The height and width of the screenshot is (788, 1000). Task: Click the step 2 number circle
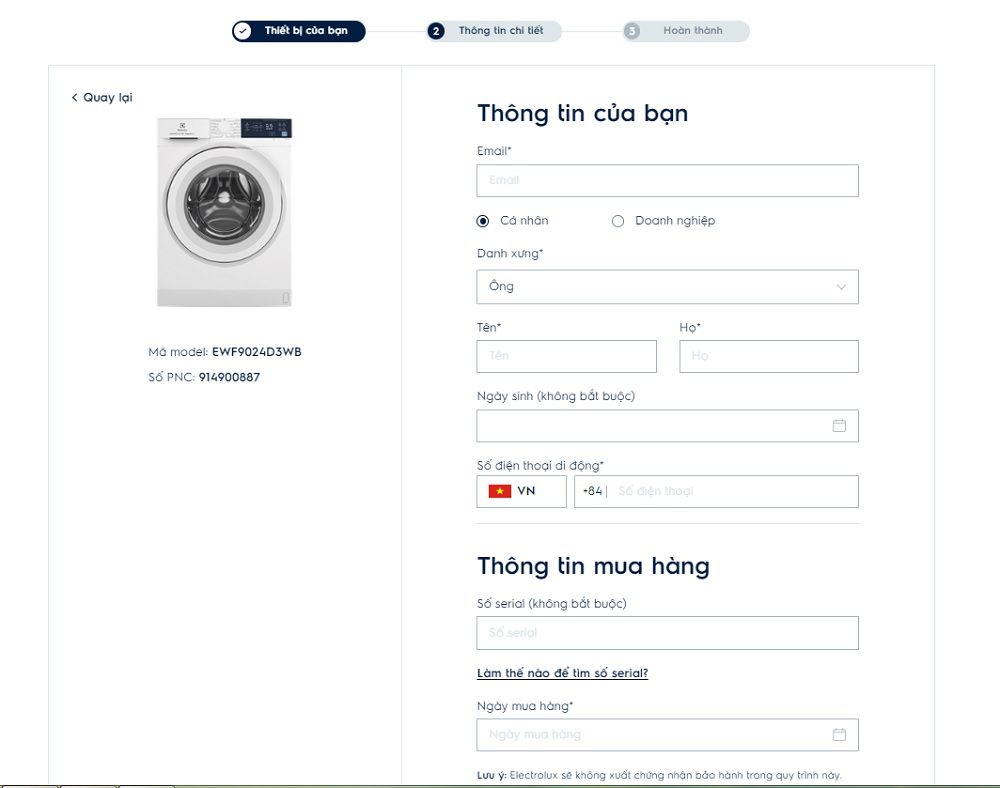point(436,31)
